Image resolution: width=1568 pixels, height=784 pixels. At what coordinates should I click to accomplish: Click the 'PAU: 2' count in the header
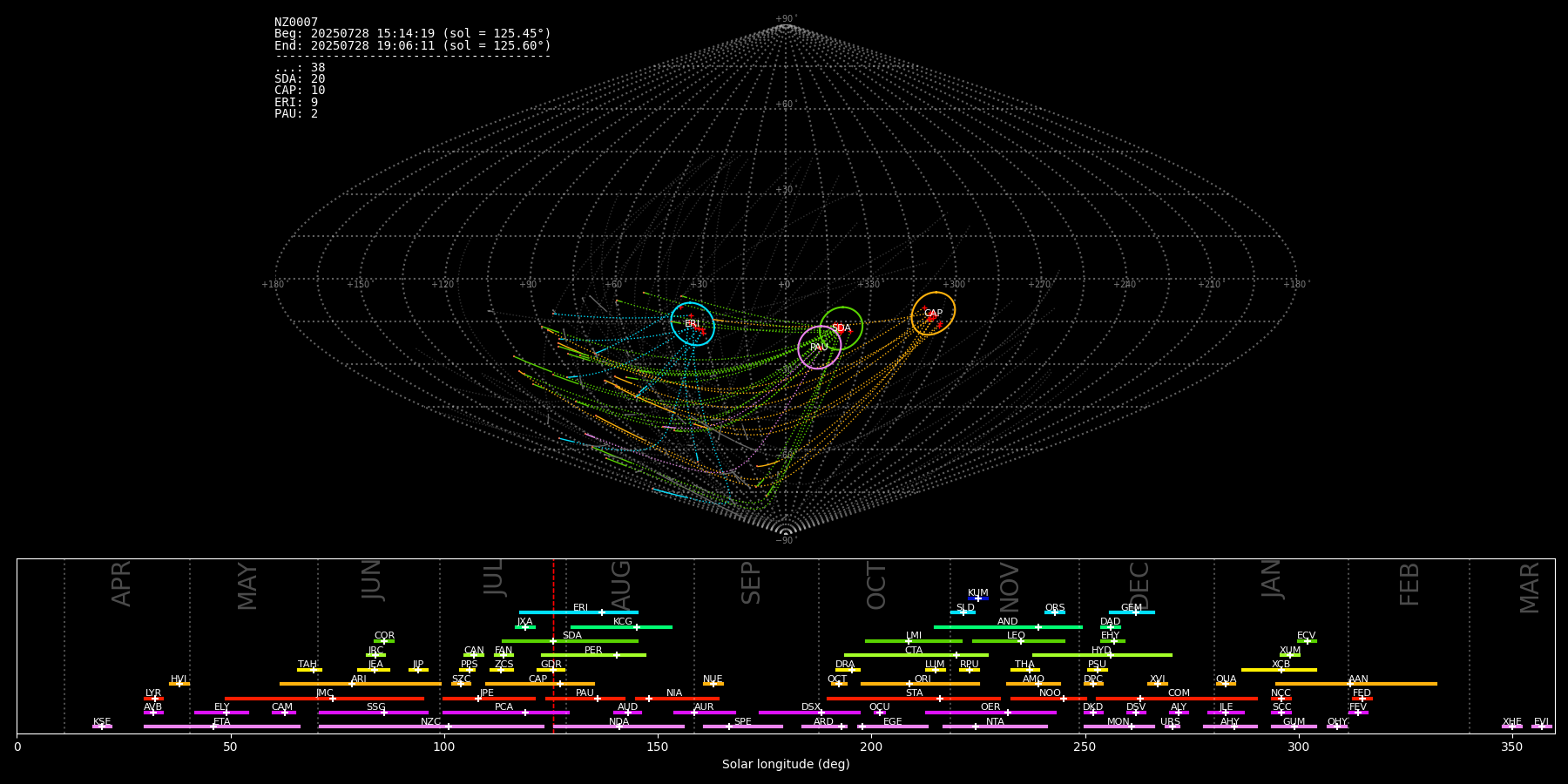coord(296,114)
